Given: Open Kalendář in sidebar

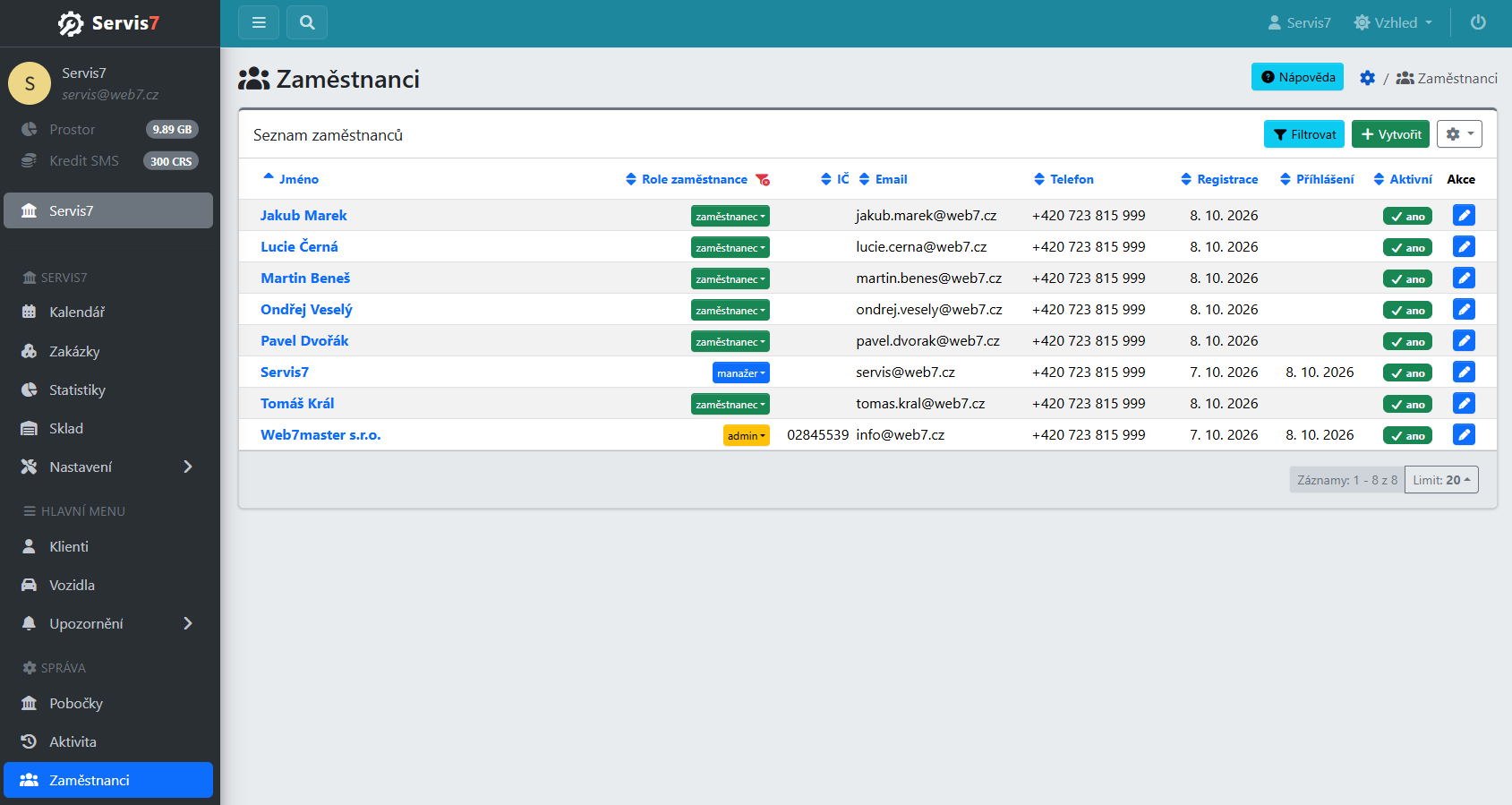Looking at the screenshot, I should click(x=108, y=312).
